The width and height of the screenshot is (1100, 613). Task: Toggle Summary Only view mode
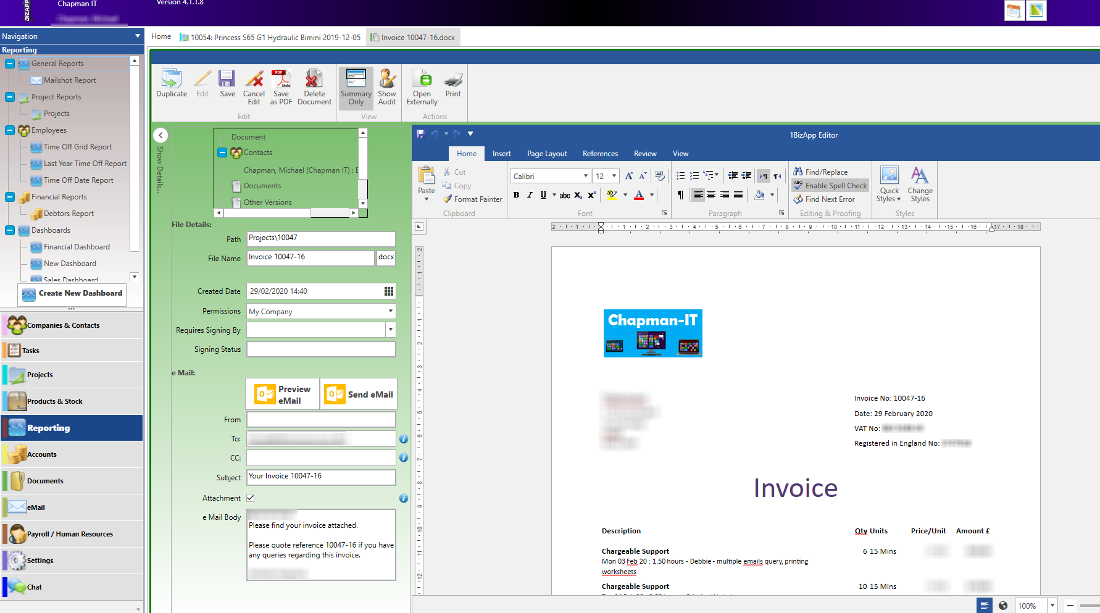click(x=356, y=85)
